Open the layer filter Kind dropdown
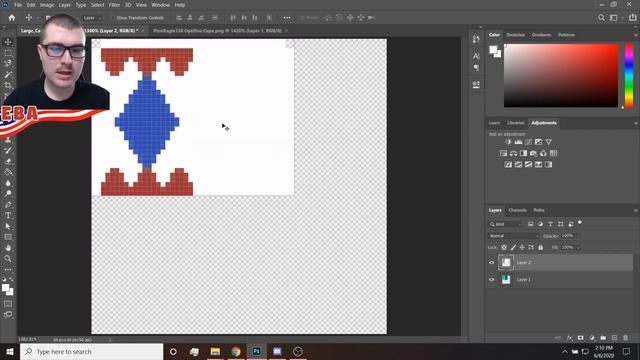This screenshot has width=640, height=360. 505,224
